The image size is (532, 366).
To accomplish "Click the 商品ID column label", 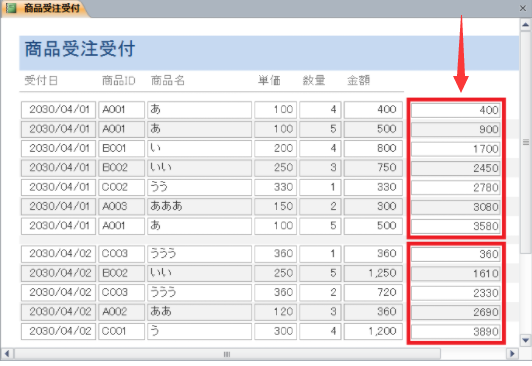I will pyautogui.click(x=118, y=81).
